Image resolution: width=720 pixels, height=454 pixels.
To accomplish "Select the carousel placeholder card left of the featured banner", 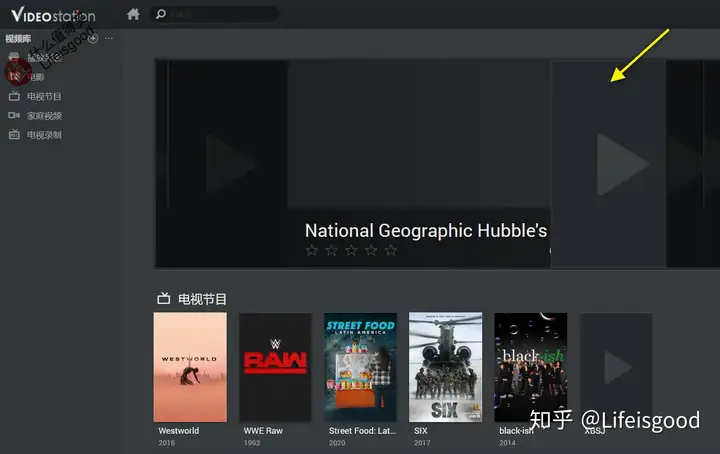I will tap(228, 164).
